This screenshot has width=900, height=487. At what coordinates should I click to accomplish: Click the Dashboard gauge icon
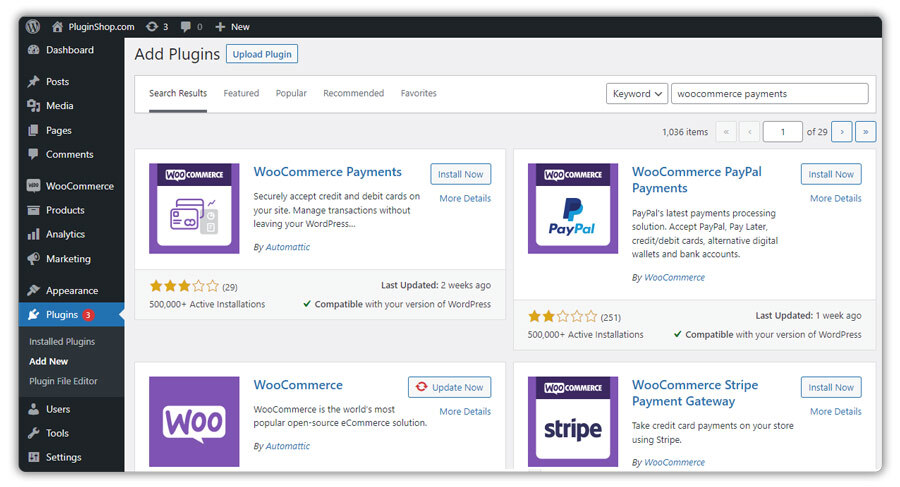pyautogui.click(x=33, y=50)
